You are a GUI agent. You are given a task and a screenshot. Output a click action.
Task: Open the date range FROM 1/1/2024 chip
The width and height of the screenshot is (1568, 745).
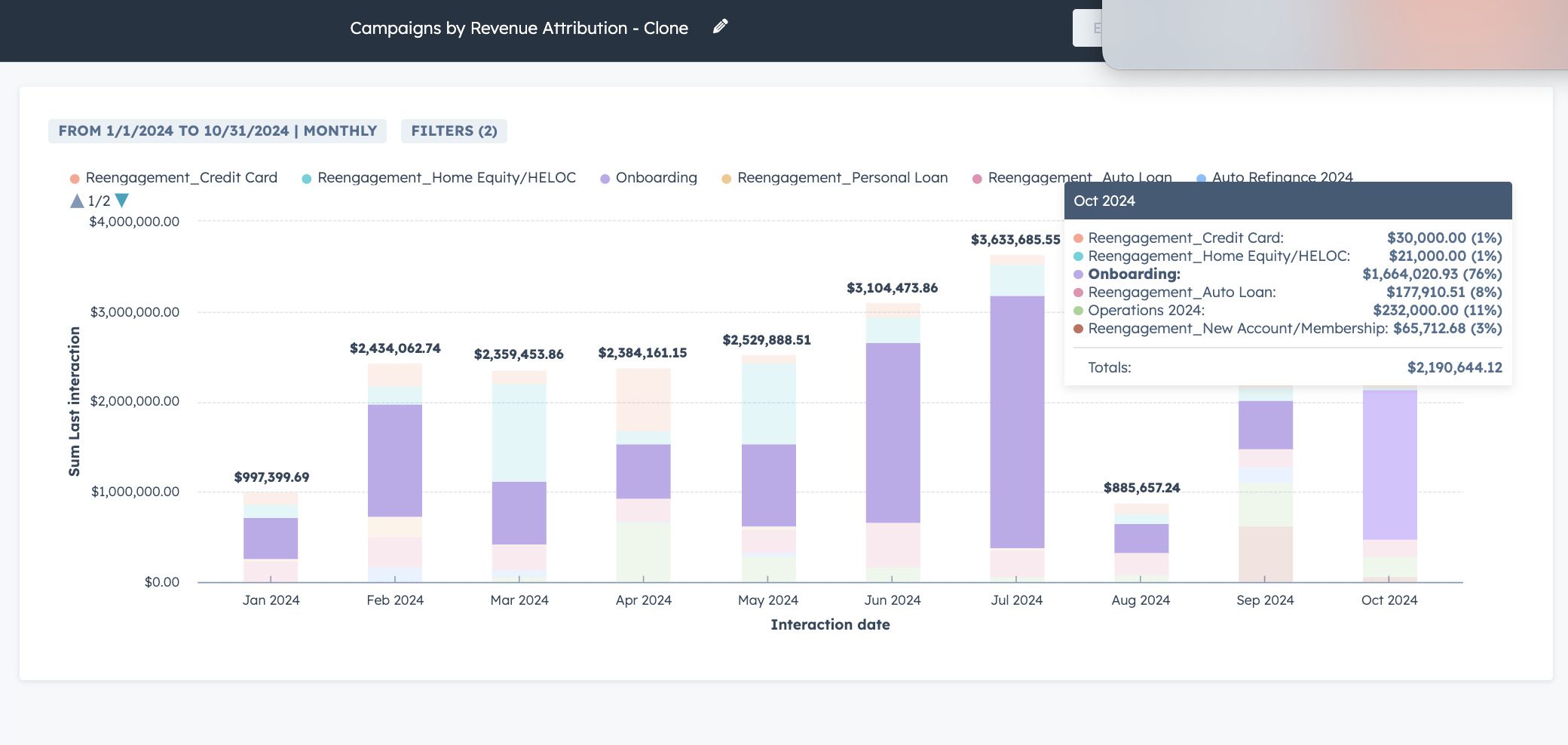pyautogui.click(x=217, y=131)
